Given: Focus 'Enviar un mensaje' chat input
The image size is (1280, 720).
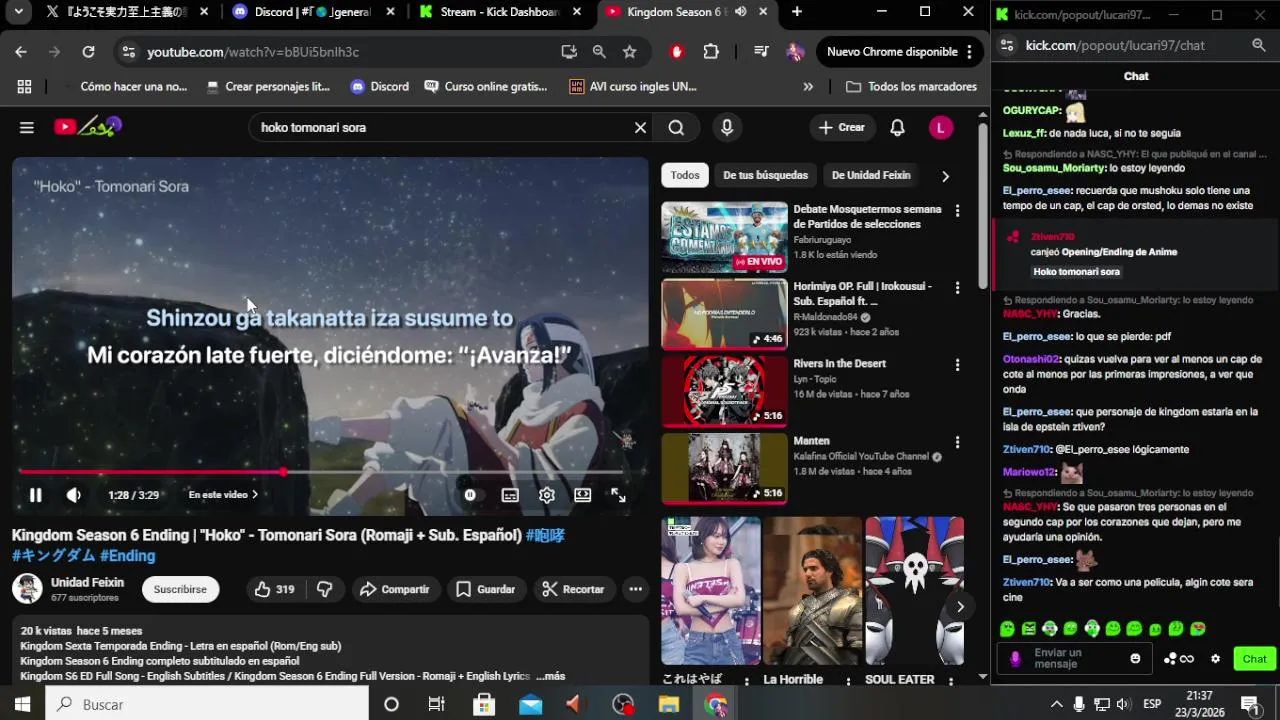Looking at the screenshot, I should tap(1075, 658).
